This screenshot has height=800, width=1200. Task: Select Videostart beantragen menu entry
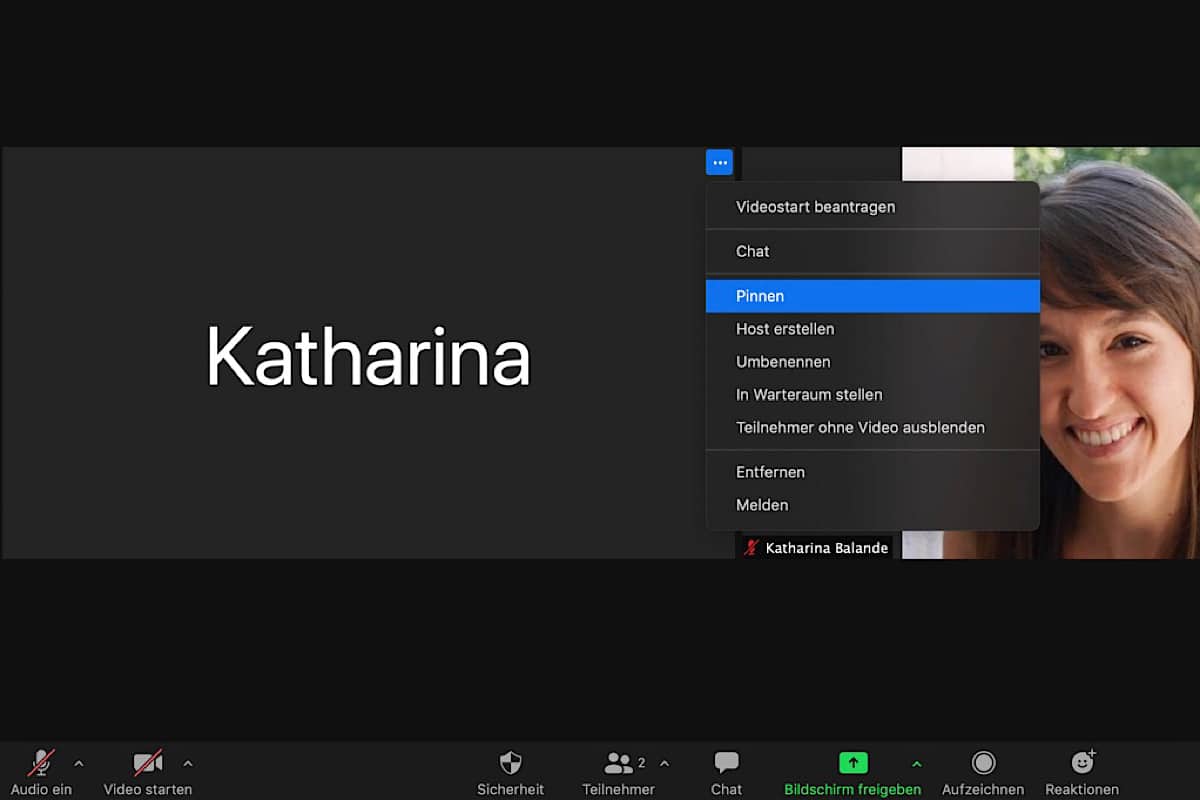(815, 207)
